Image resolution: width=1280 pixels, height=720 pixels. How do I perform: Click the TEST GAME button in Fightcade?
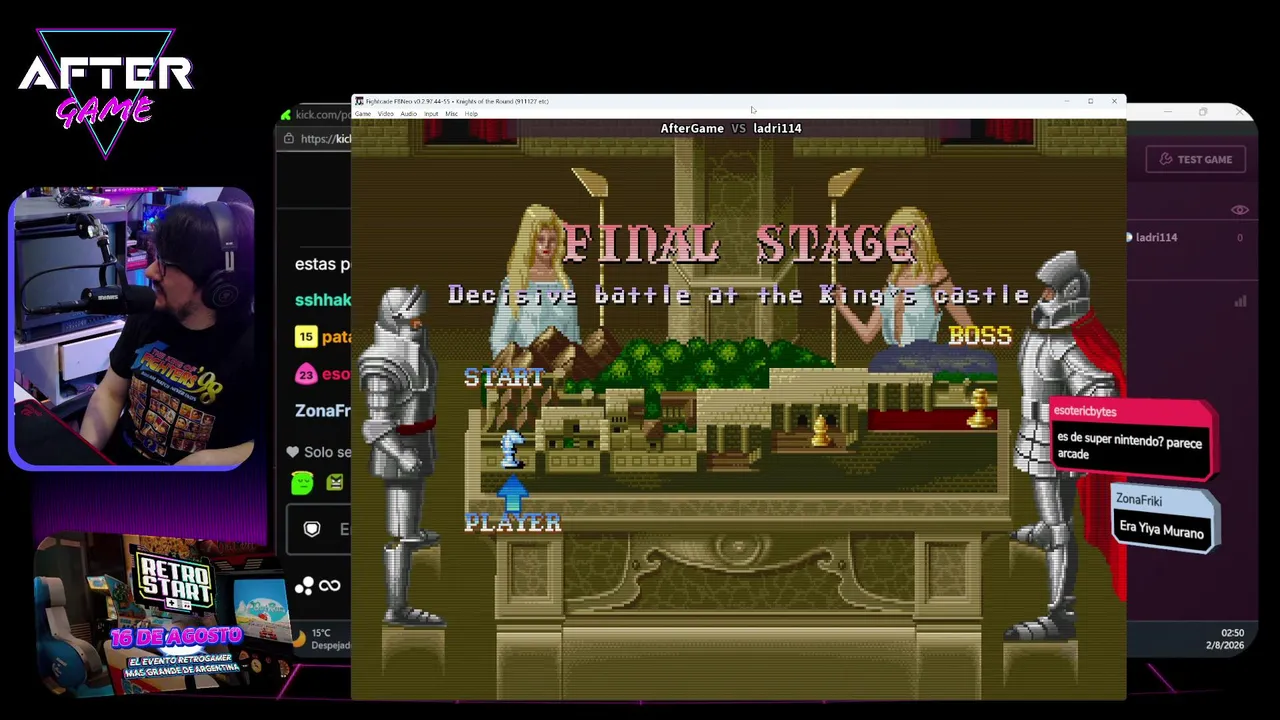click(x=1196, y=159)
